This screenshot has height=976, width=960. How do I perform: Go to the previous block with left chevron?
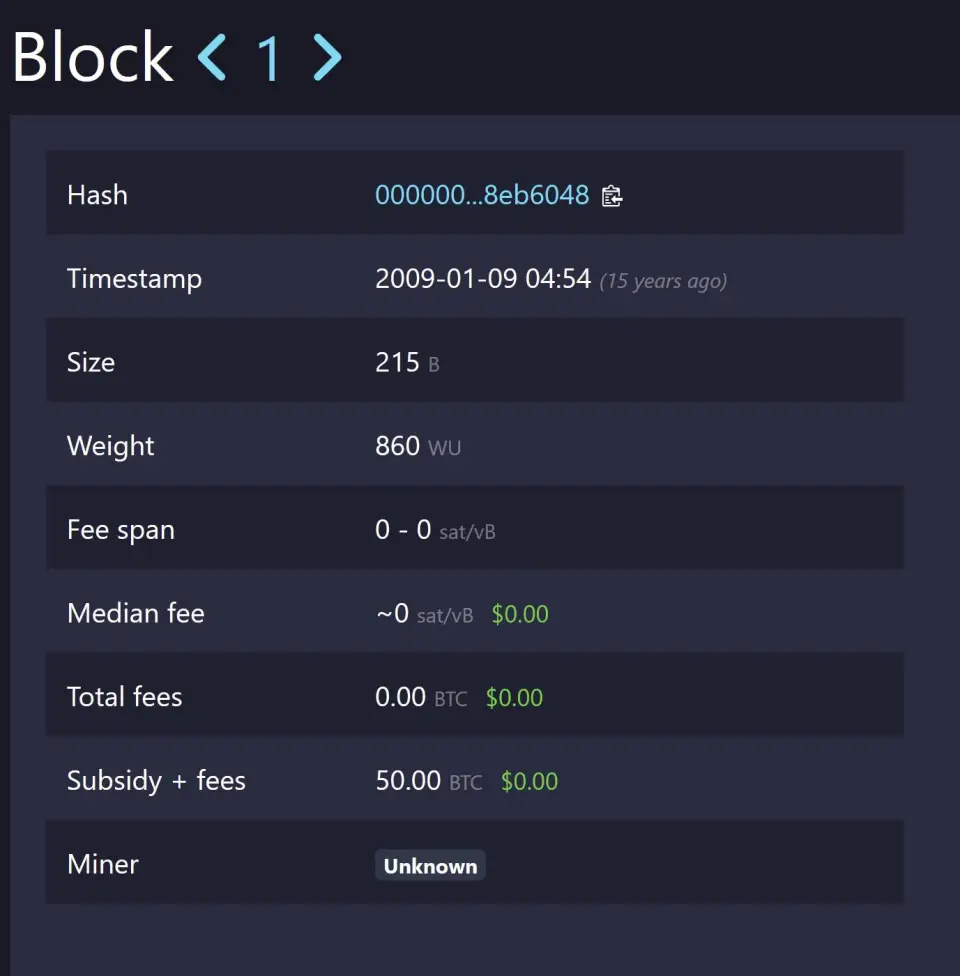tap(212, 57)
